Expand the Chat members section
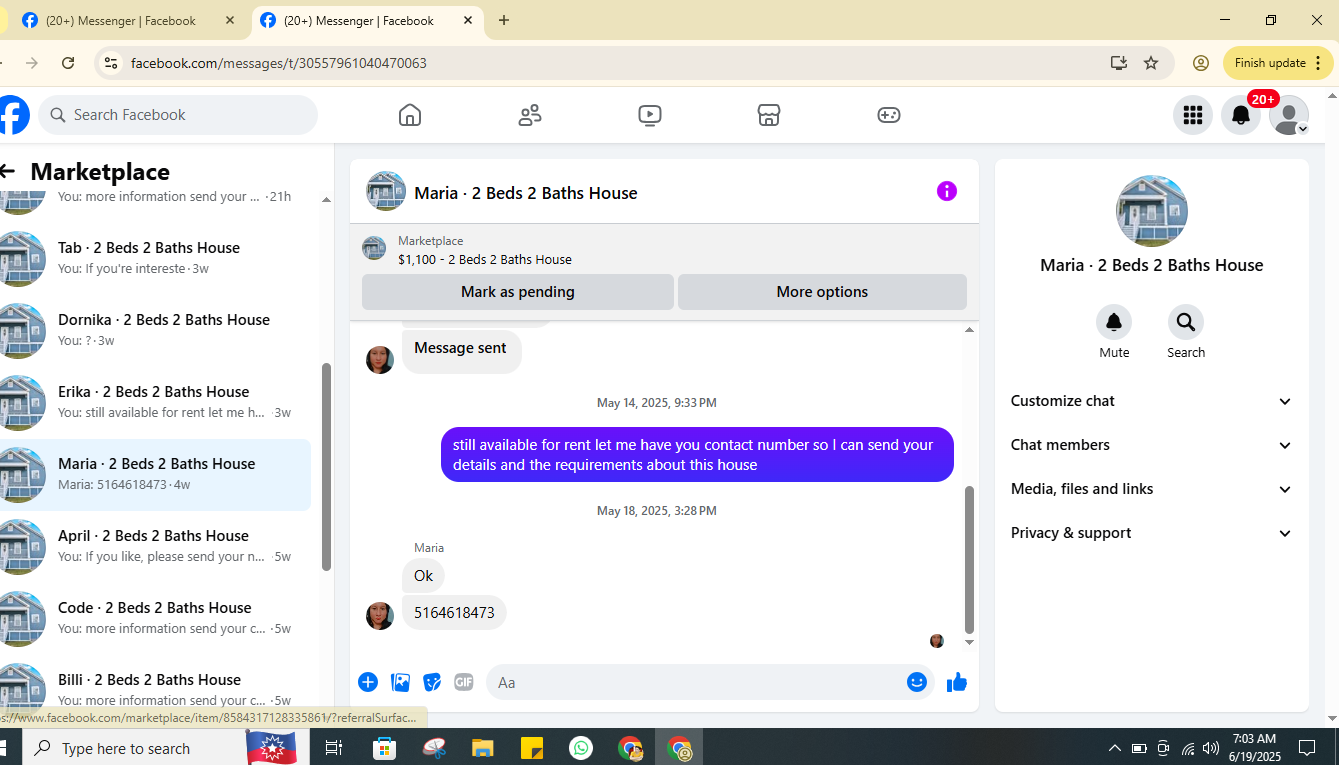1339x765 pixels. coord(1152,445)
